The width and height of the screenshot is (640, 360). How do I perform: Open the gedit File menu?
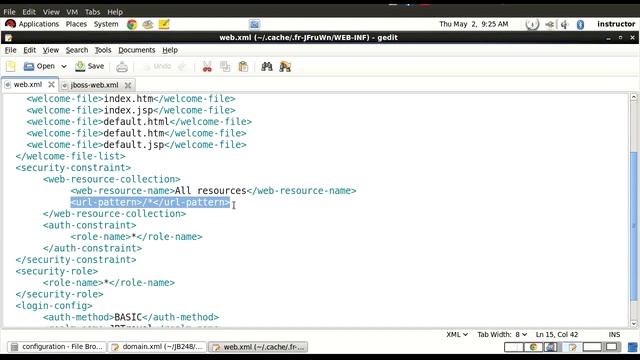pyautogui.click(x=11, y=50)
